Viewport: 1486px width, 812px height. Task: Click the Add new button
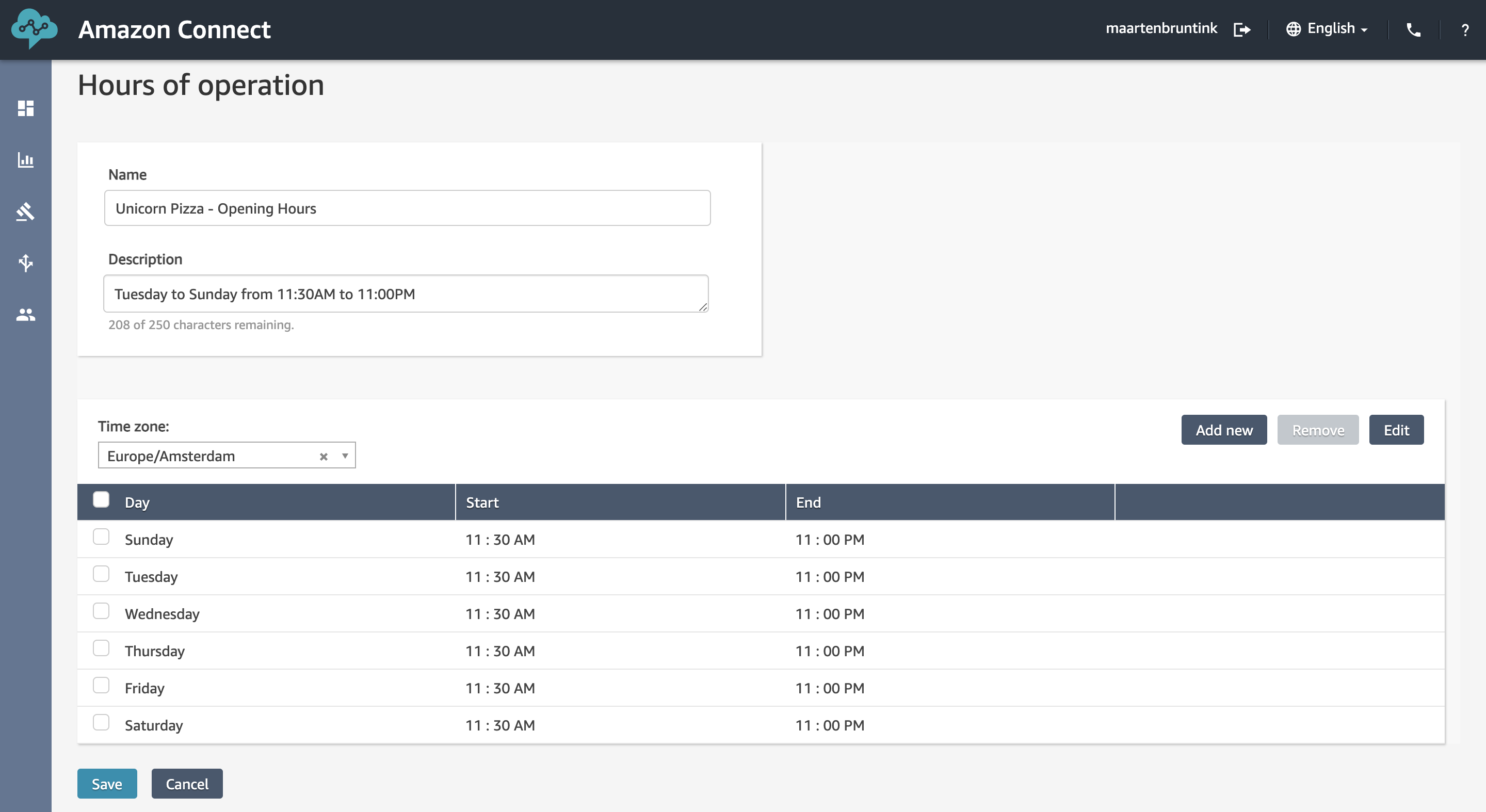pos(1224,430)
